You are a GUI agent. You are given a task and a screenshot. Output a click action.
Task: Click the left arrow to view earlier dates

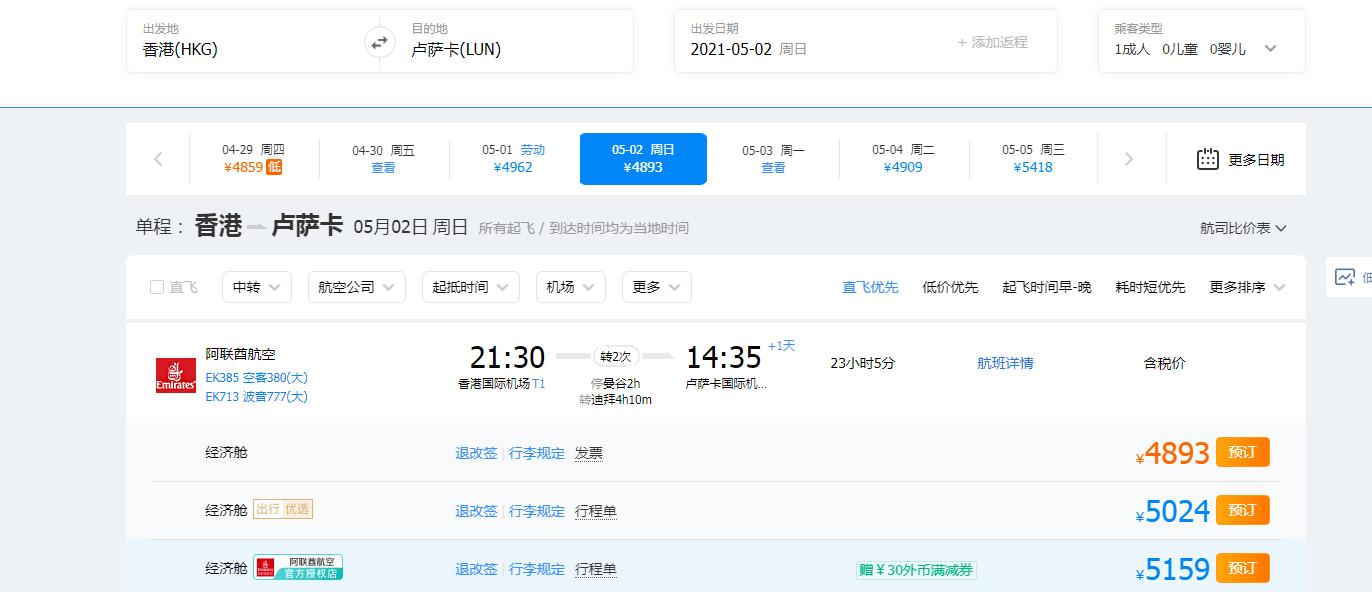pos(156,158)
